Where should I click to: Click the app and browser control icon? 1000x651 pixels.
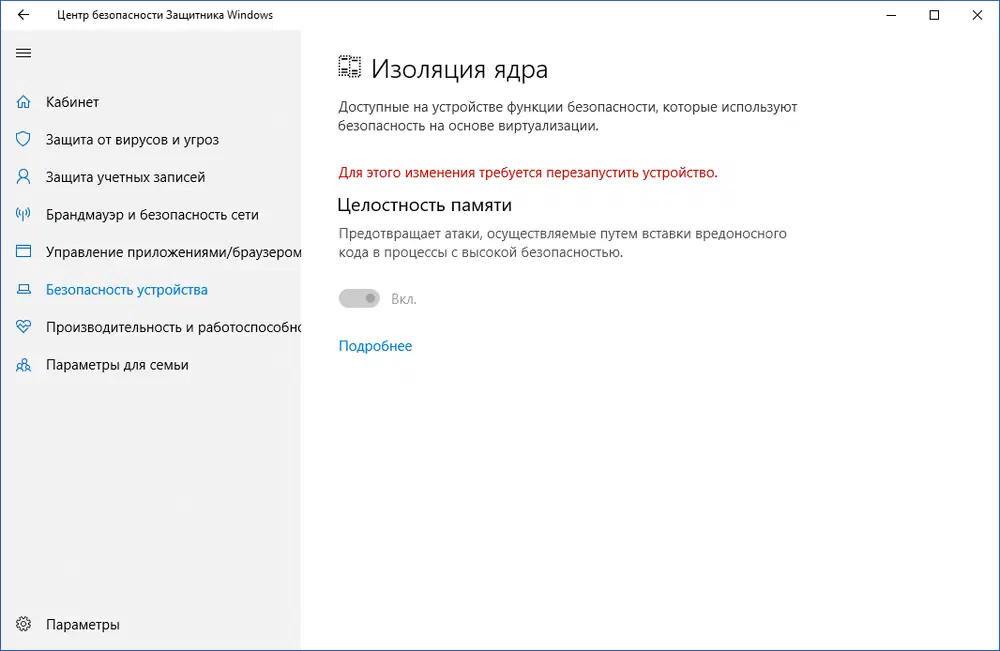click(x=23, y=252)
